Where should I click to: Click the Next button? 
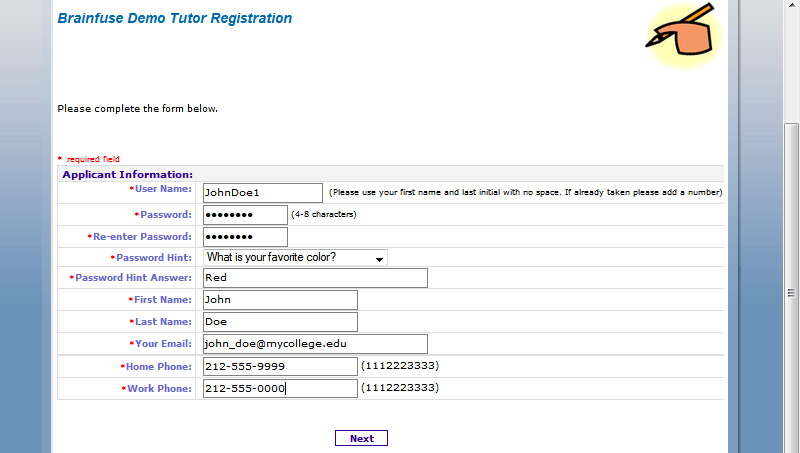tap(361, 438)
